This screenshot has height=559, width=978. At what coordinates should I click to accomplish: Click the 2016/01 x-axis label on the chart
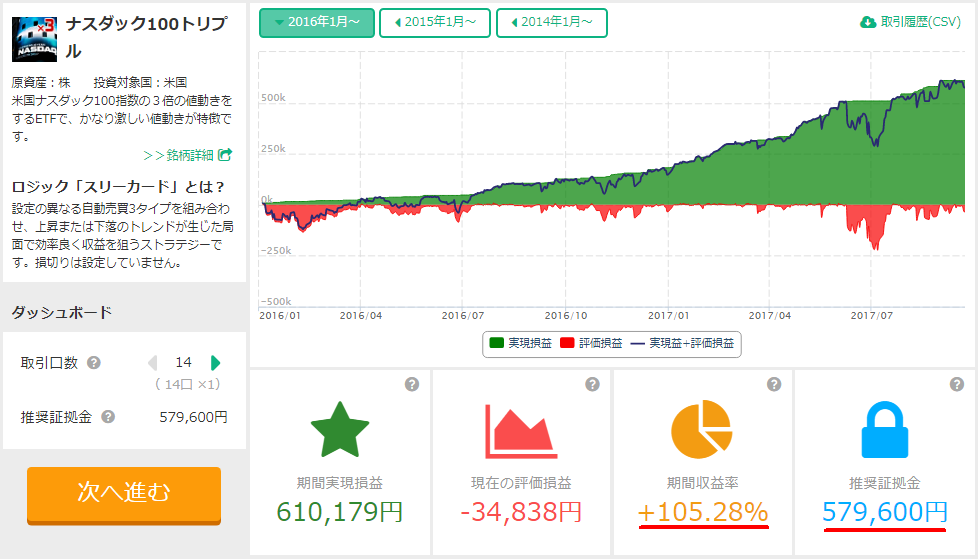(279, 316)
